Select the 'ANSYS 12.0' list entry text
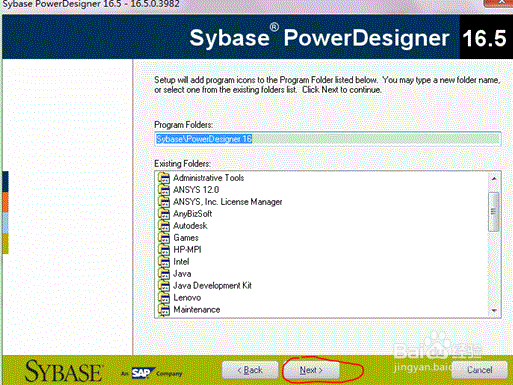The height and width of the screenshot is (385, 513). pos(196,190)
